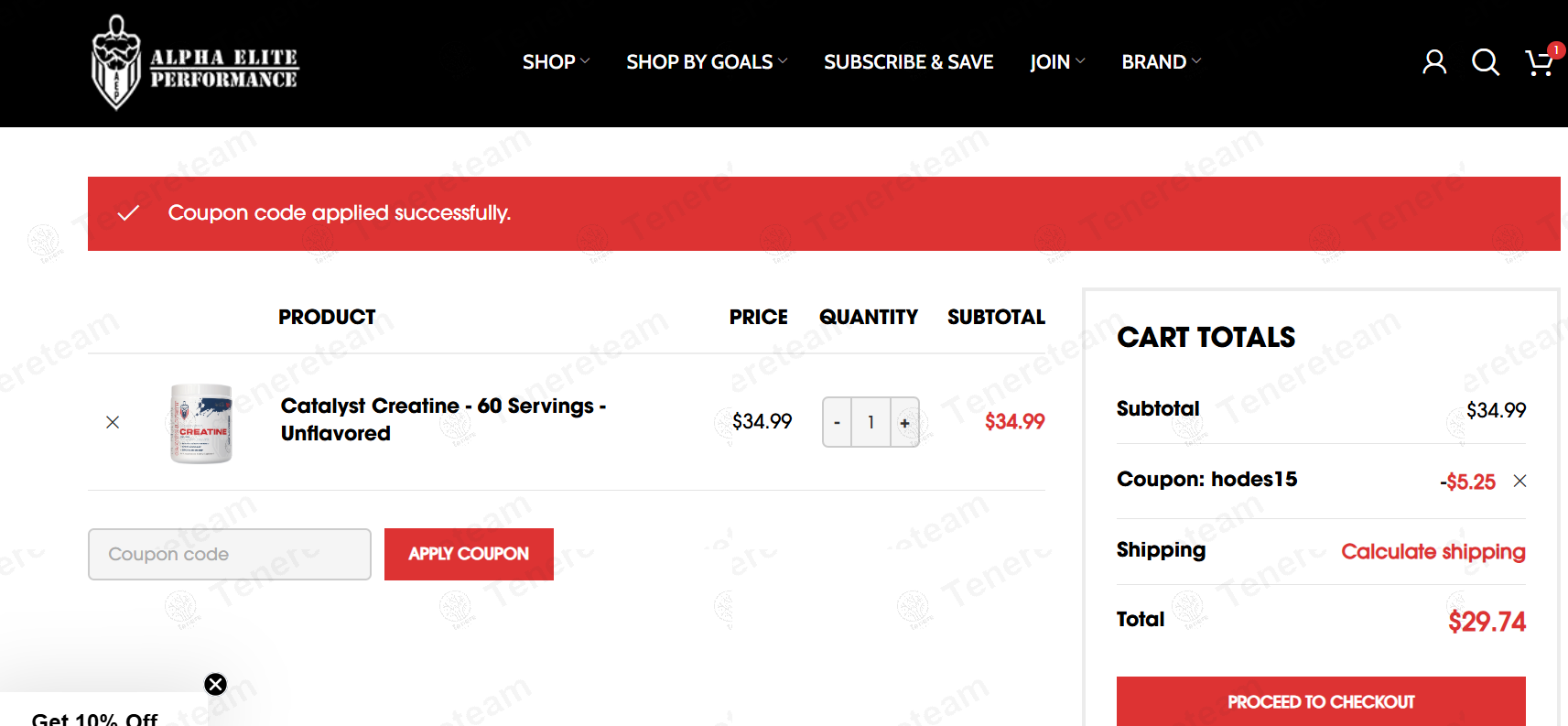Expand the Shop dropdown menu
This screenshot has width=1568, height=726.
[556, 62]
